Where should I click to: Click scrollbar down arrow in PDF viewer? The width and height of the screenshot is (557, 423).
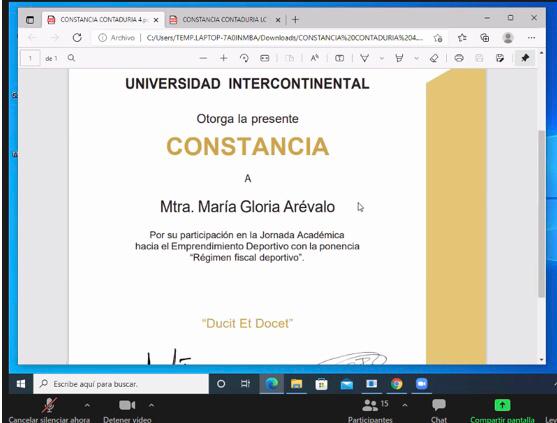541,359
